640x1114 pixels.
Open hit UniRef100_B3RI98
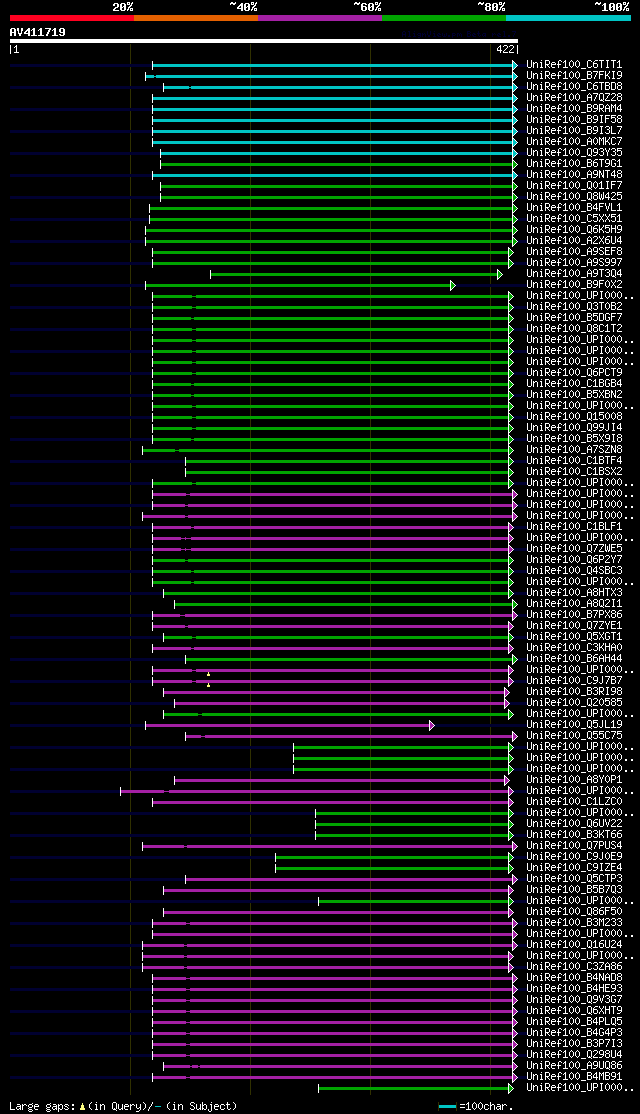tap(575, 692)
